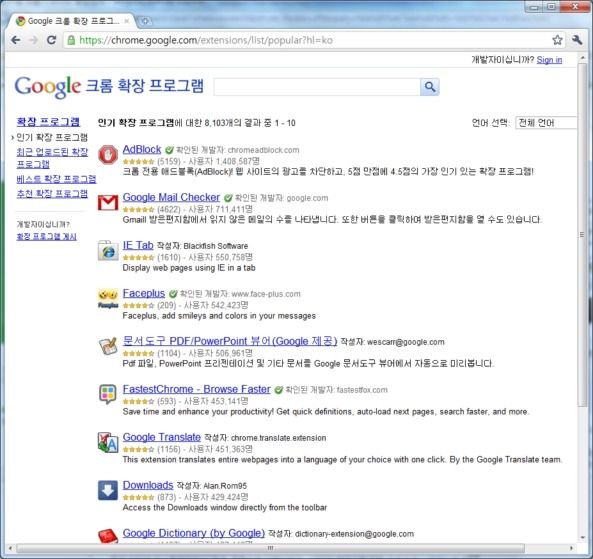Open the Google Translate extension link
Image resolution: width=593 pixels, height=559 pixels.
[161, 437]
